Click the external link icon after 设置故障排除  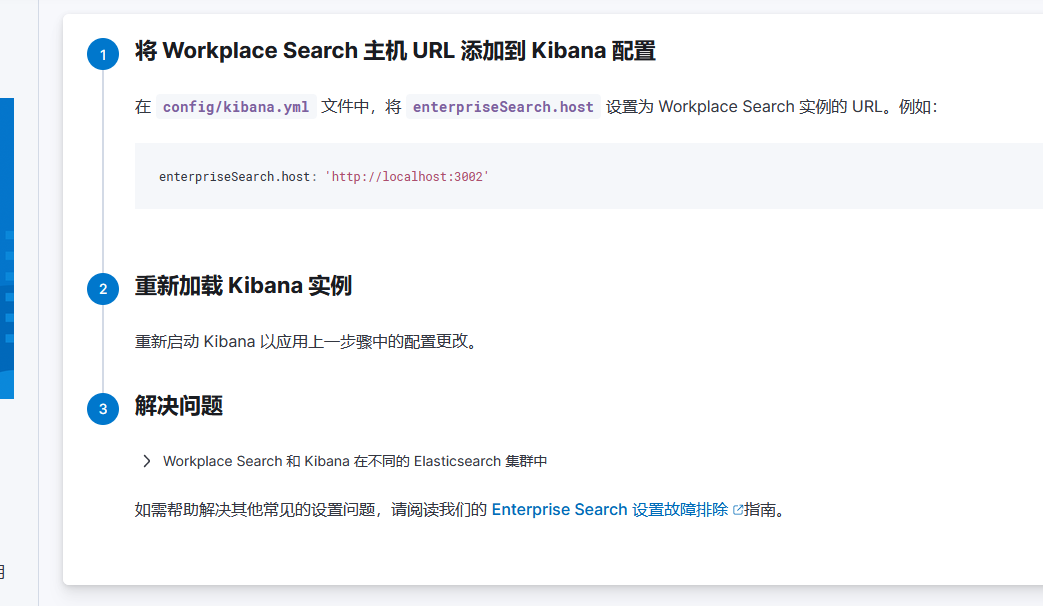(738, 510)
